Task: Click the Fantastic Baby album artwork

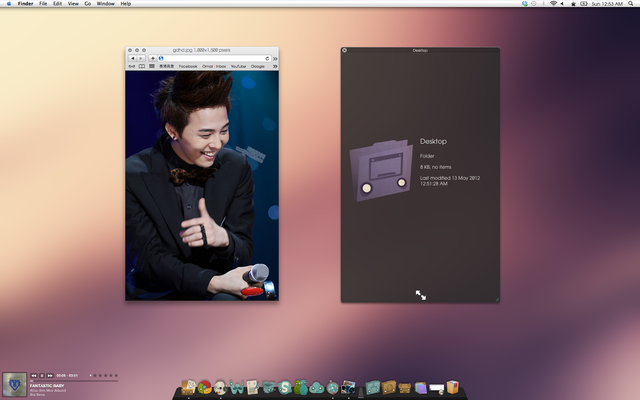Action: pos(15,384)
